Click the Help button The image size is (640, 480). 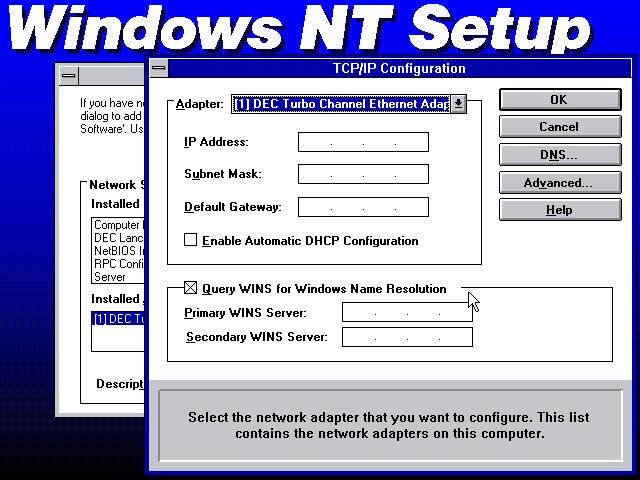560,210
